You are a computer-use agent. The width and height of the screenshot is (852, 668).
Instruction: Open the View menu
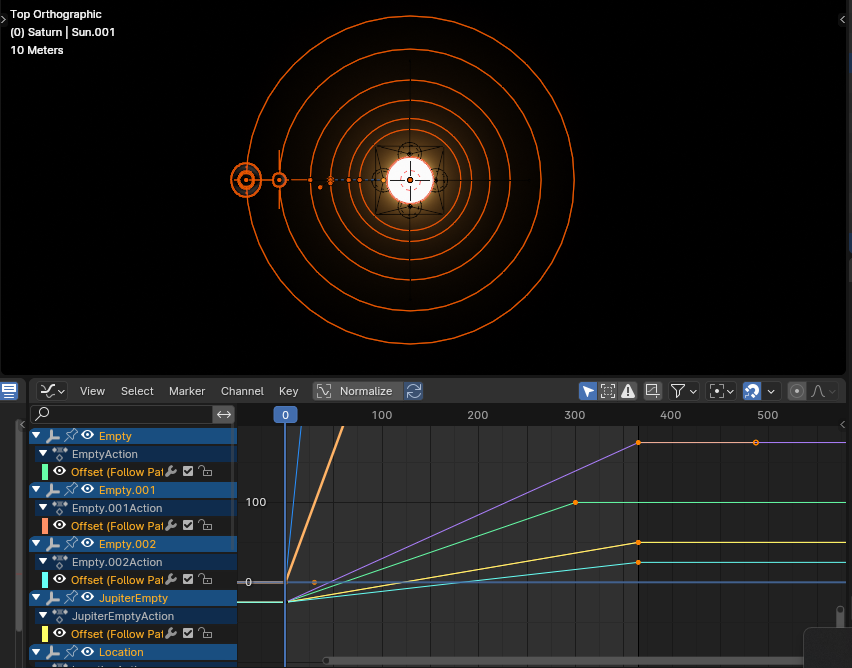pos(92,391)
